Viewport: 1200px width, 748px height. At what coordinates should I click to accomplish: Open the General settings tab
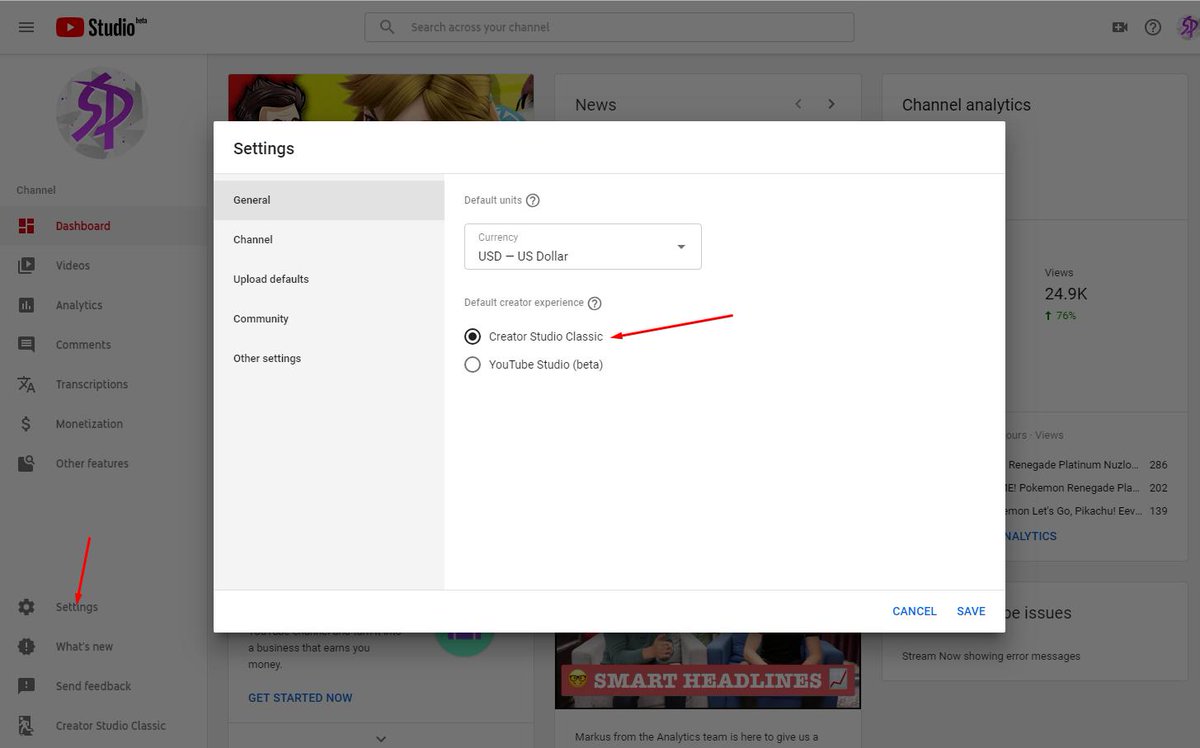click(x=329, y=200)
